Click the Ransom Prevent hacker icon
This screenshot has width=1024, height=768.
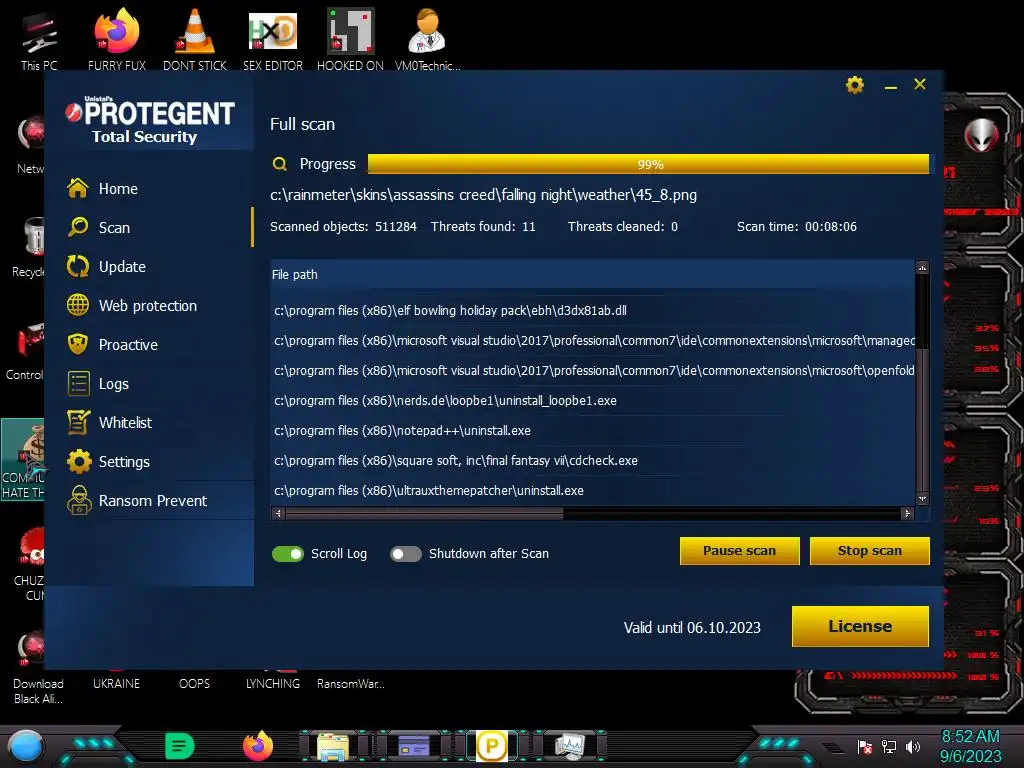click(x=79, y=500)
